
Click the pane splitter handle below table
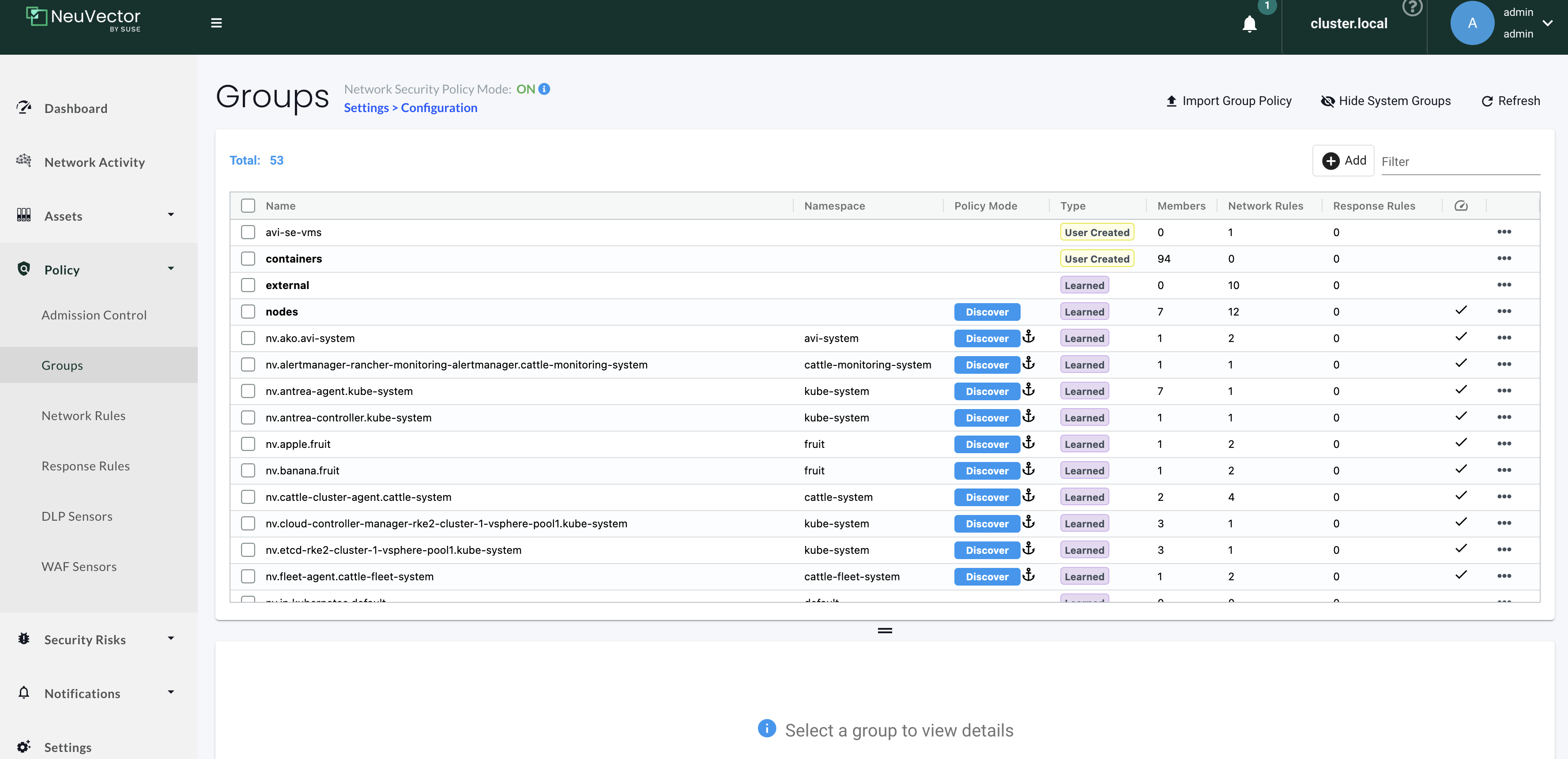point(885,631)
